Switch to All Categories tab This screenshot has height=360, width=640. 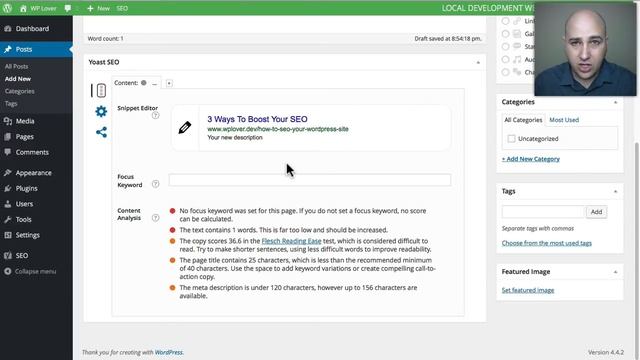point(523,120)
